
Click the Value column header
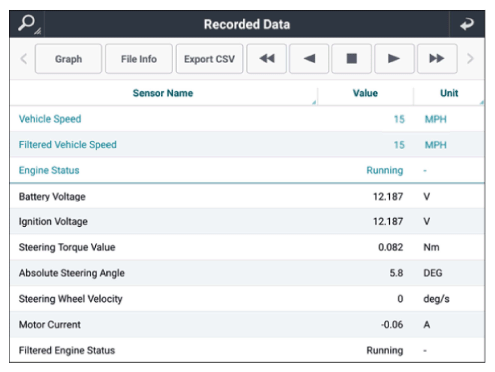(365, 93)
